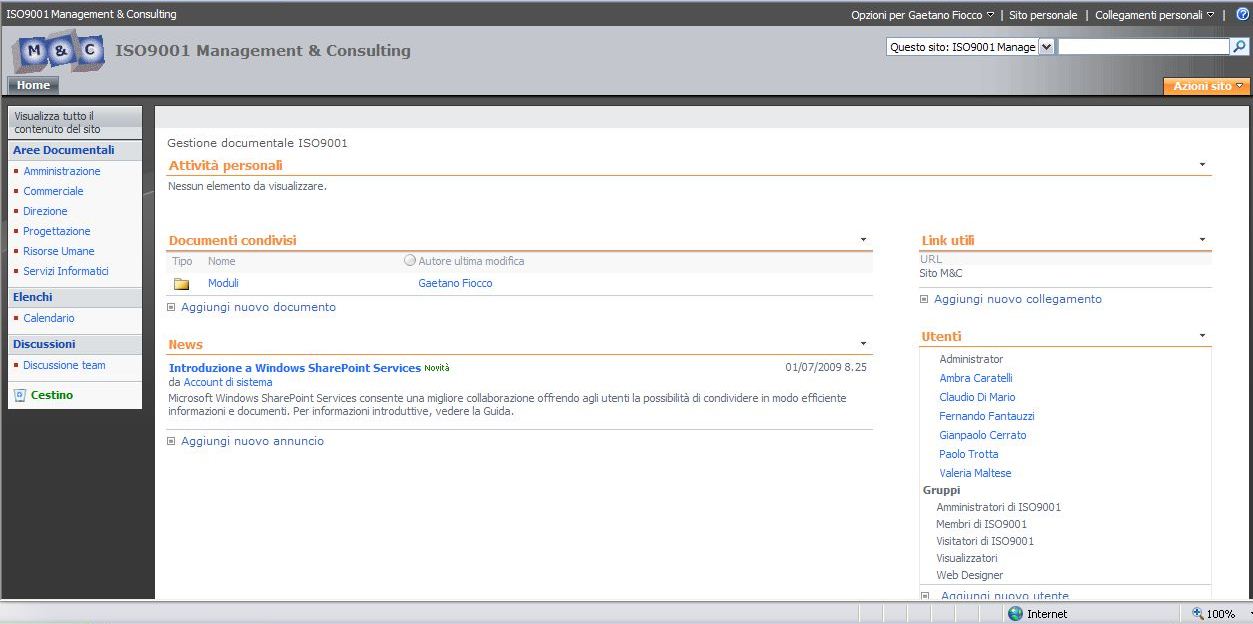Click the Cestino recycle bin icon
Screen dimensions: 1253x624
[20, 395]
